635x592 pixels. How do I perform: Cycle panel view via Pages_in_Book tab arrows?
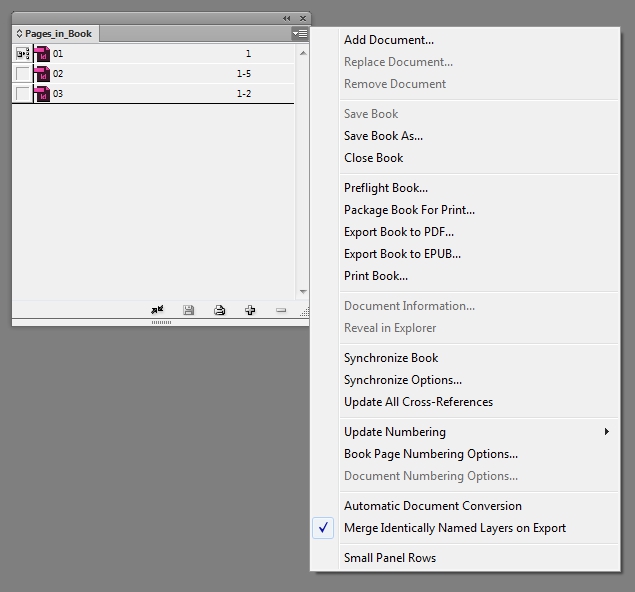19,34
